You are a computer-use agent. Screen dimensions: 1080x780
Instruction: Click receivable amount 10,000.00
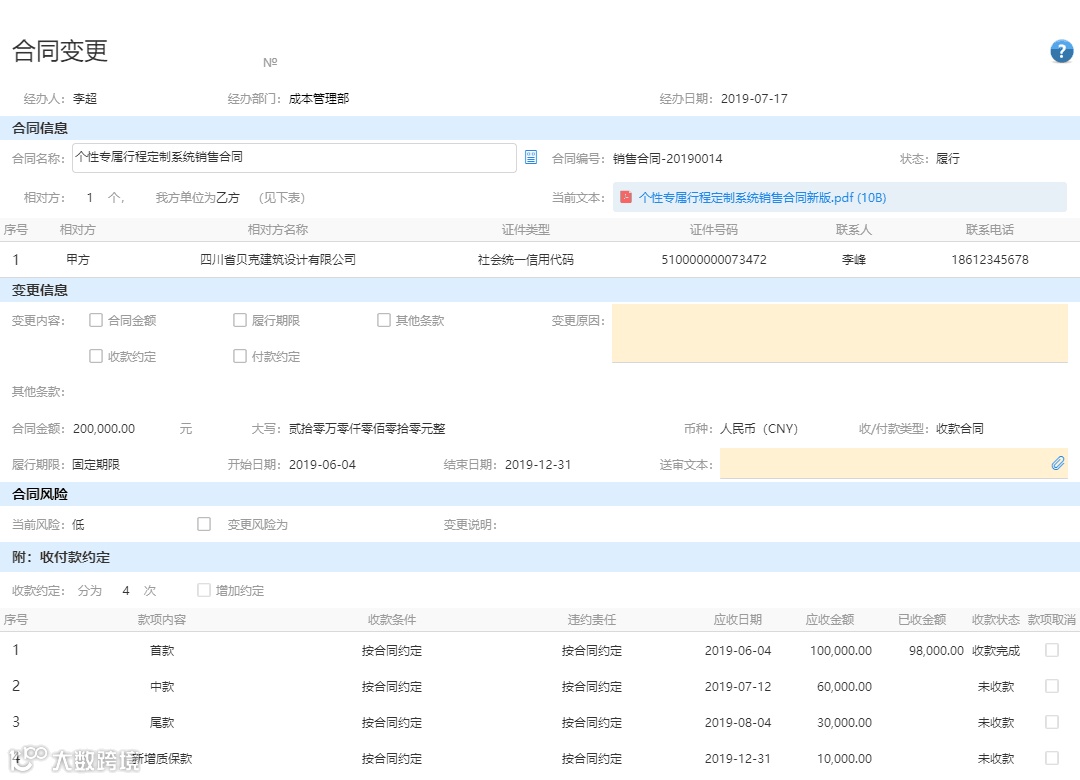[x=844, y=759]
